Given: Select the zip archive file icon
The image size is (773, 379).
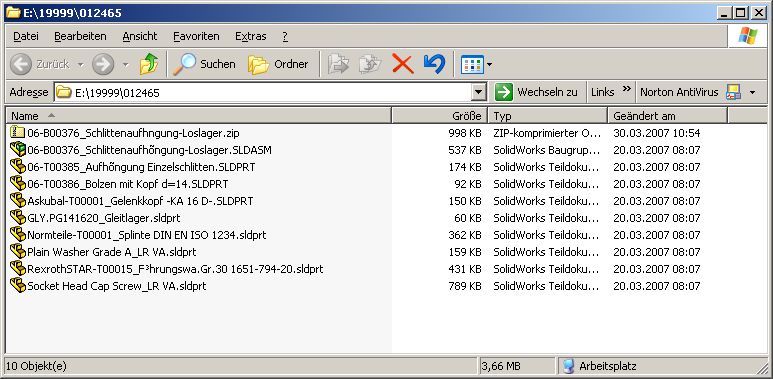Looking at the screenshot, I should pyautogui.click(x=17, y=132).
